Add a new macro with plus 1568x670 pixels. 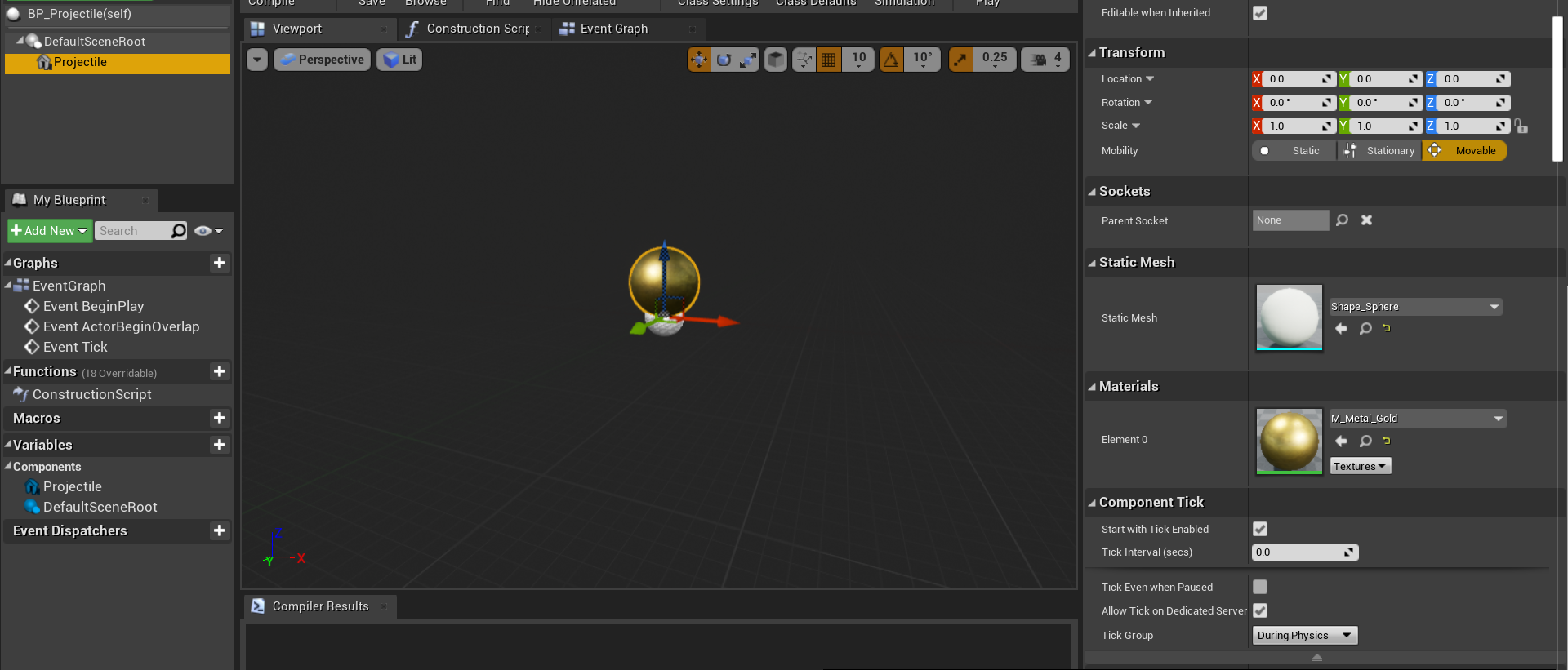tap(220, 418)
